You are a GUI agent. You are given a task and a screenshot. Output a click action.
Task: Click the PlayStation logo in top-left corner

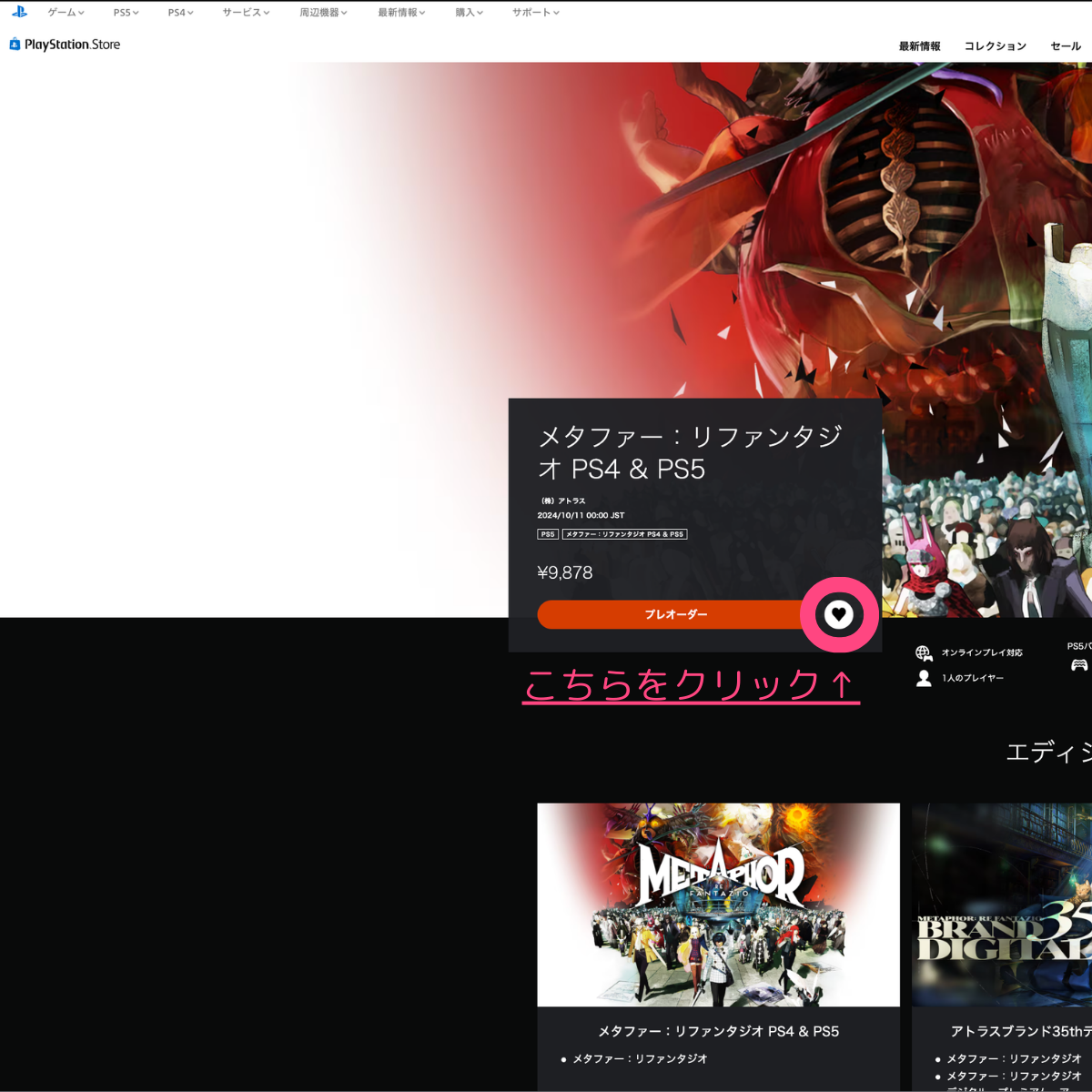[19, 12]
